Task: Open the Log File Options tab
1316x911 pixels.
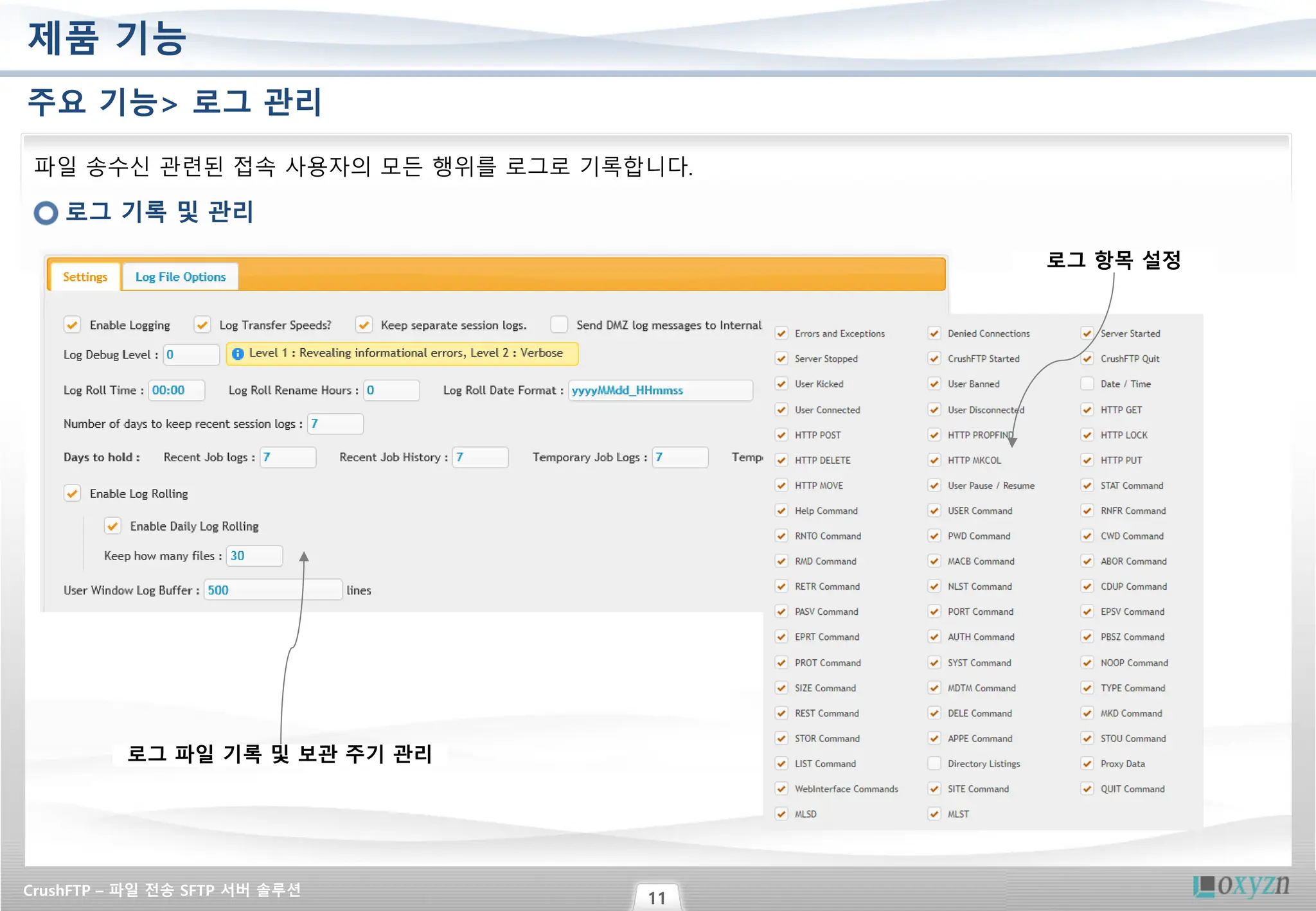Action: click(x=181, y=277)
